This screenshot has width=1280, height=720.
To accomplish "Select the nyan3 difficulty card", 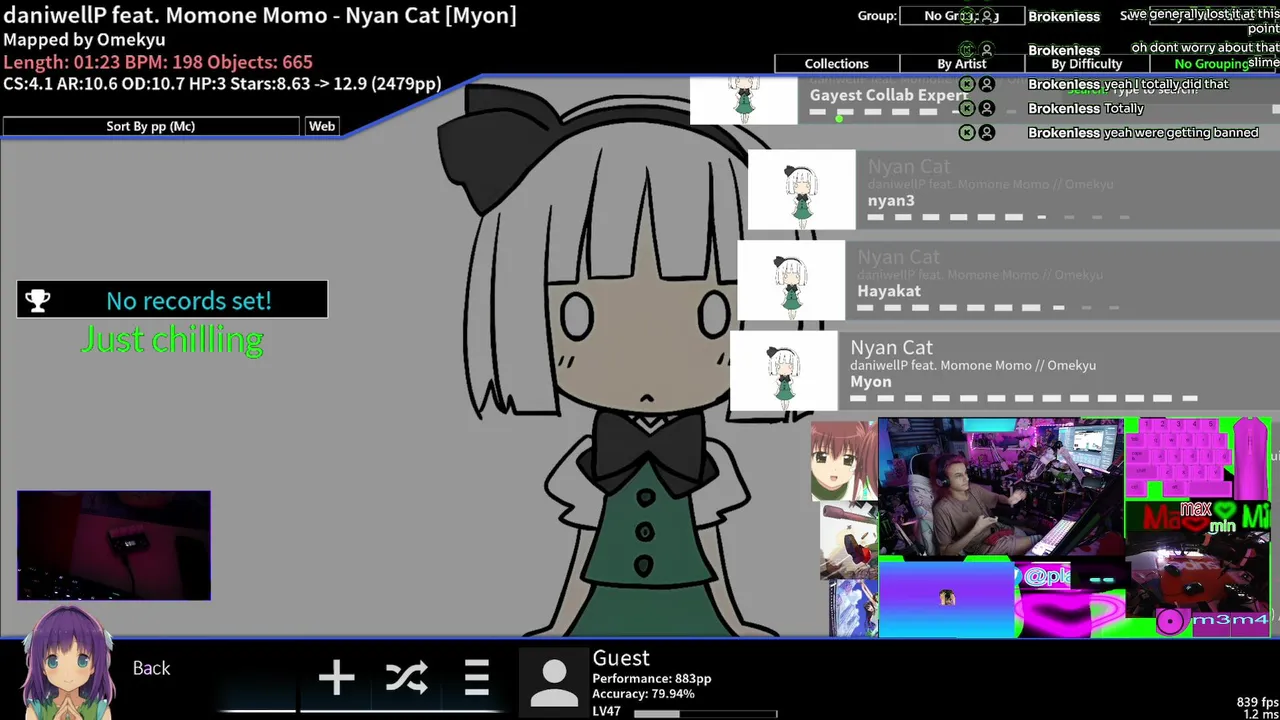I will pos(1014,190).
